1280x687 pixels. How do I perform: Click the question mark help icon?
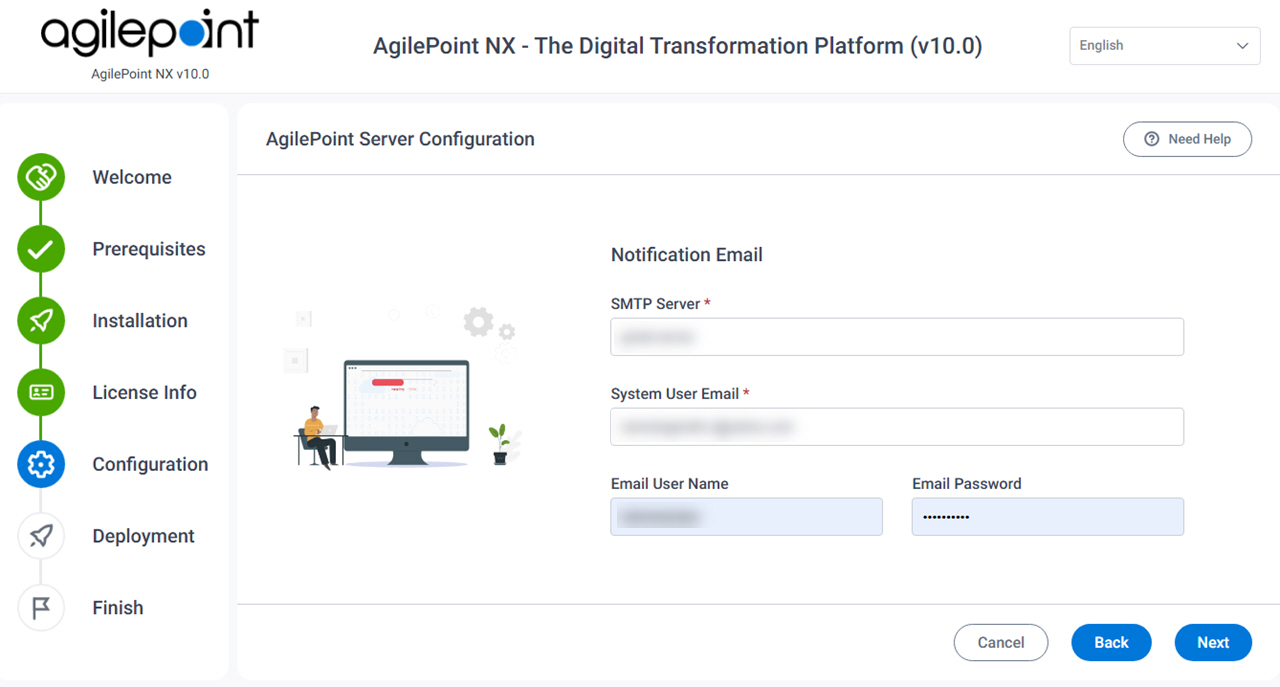(1152, 139)
